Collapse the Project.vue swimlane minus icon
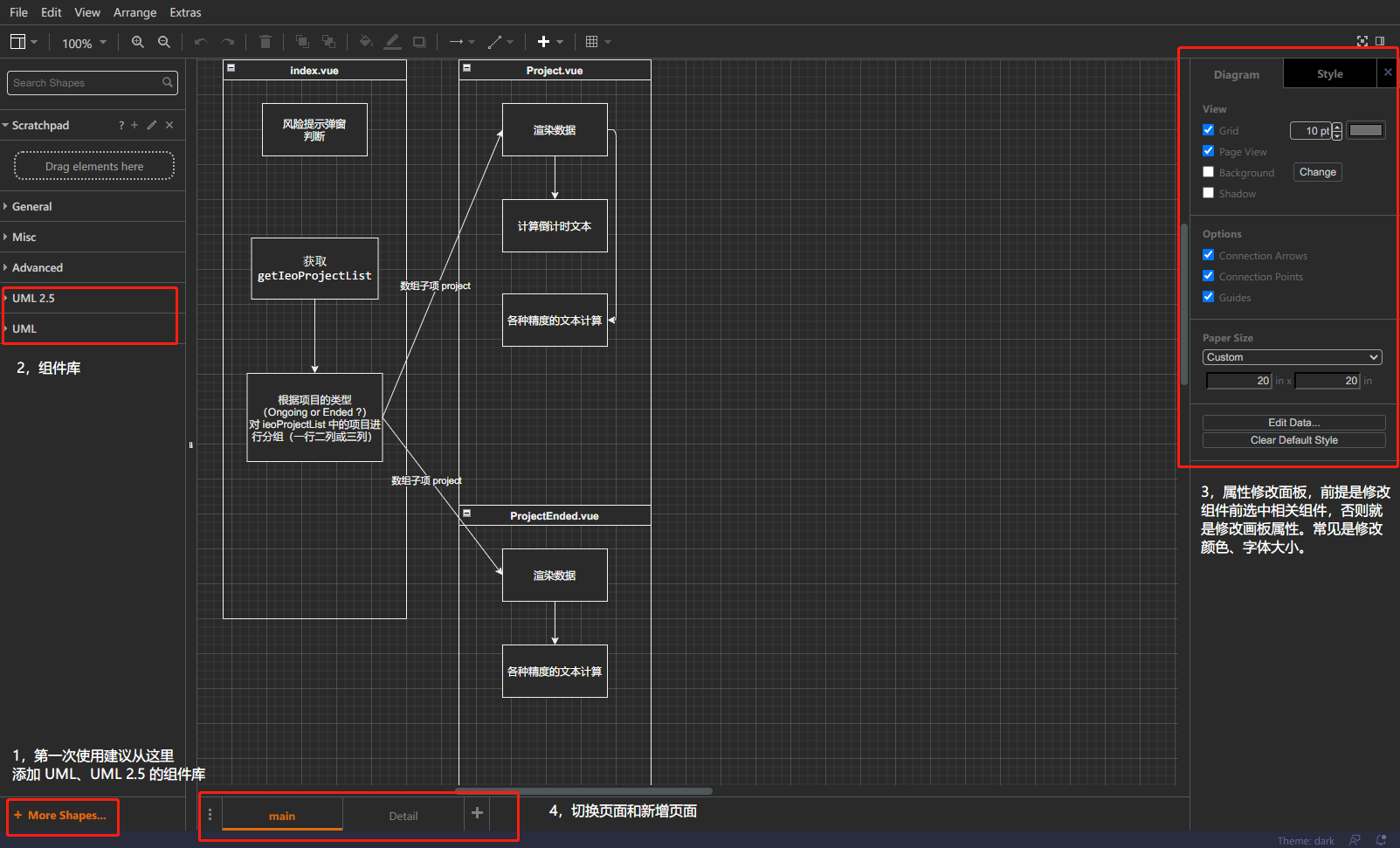 click(466, 67)
